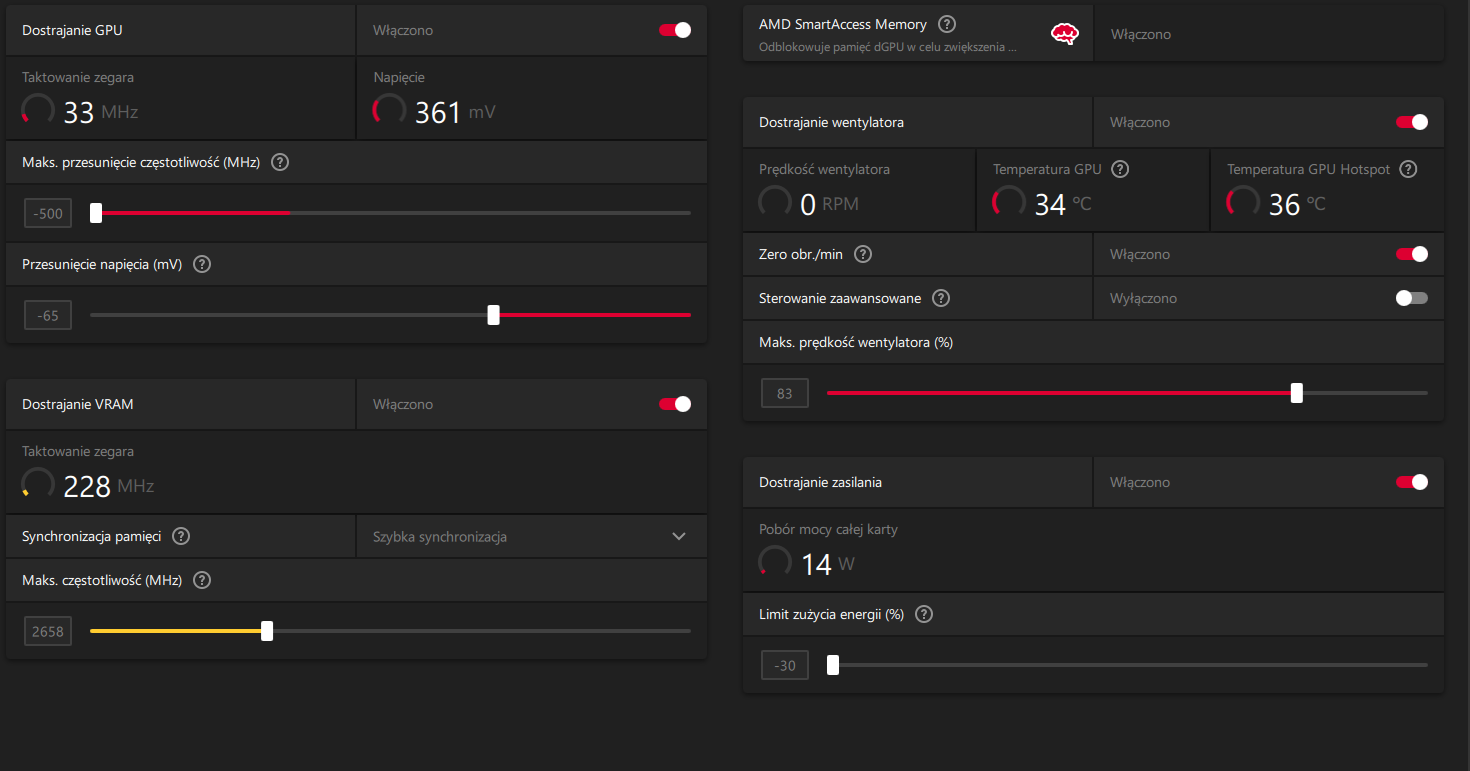Open help for Limit zużycia energii (%)

(924, 614)
